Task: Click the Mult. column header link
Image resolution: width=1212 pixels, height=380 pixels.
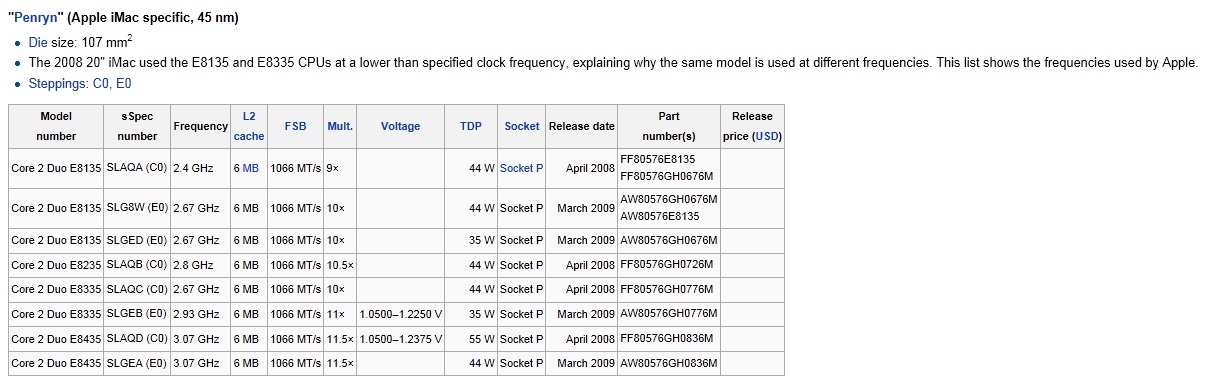Action: [x=340, y=126]
